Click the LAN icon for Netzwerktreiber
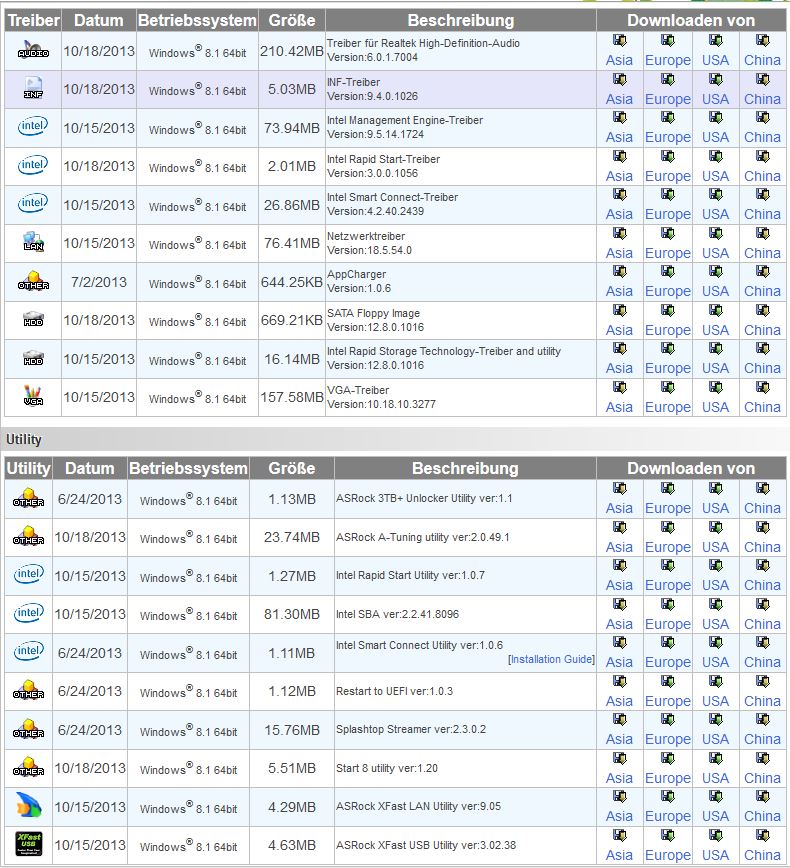The image size is (790, 868). point(32,243)
